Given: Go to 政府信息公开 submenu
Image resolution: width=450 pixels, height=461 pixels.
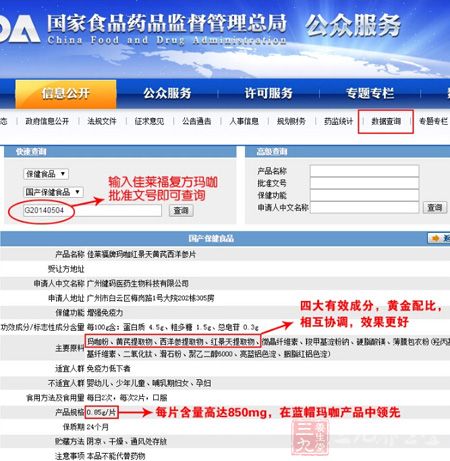Looking at the screenshot, I should coord(47,121).
